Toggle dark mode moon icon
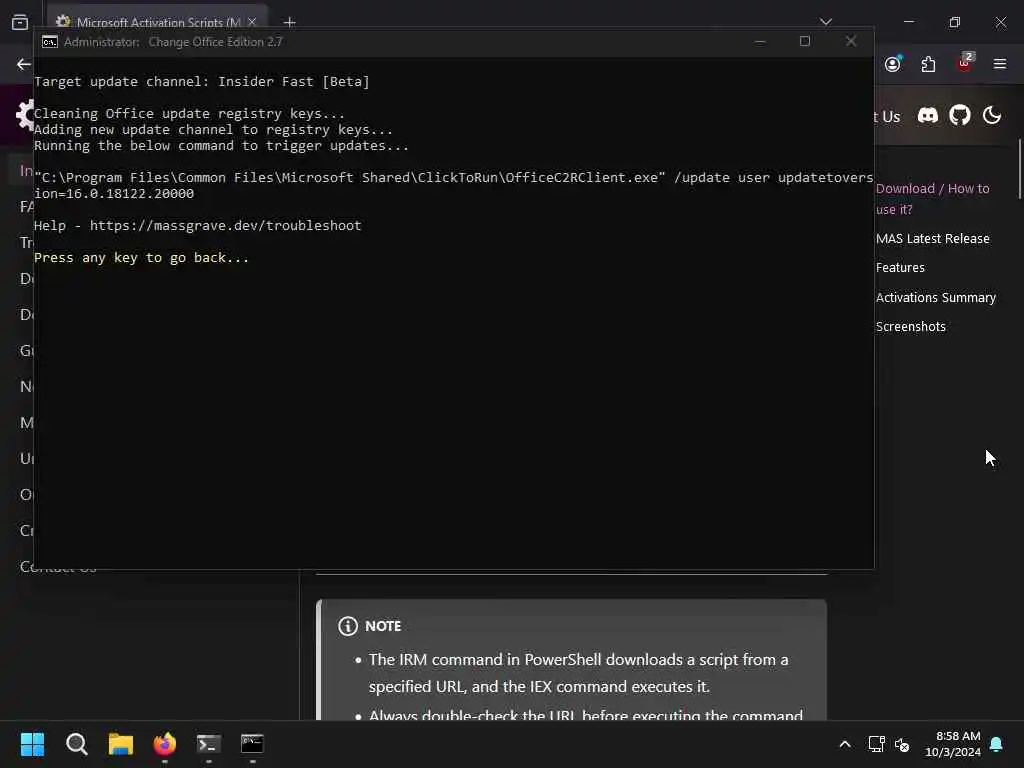Image resolution: width=1024 pixels, height=768 pixels. click(x=991, y=116)
